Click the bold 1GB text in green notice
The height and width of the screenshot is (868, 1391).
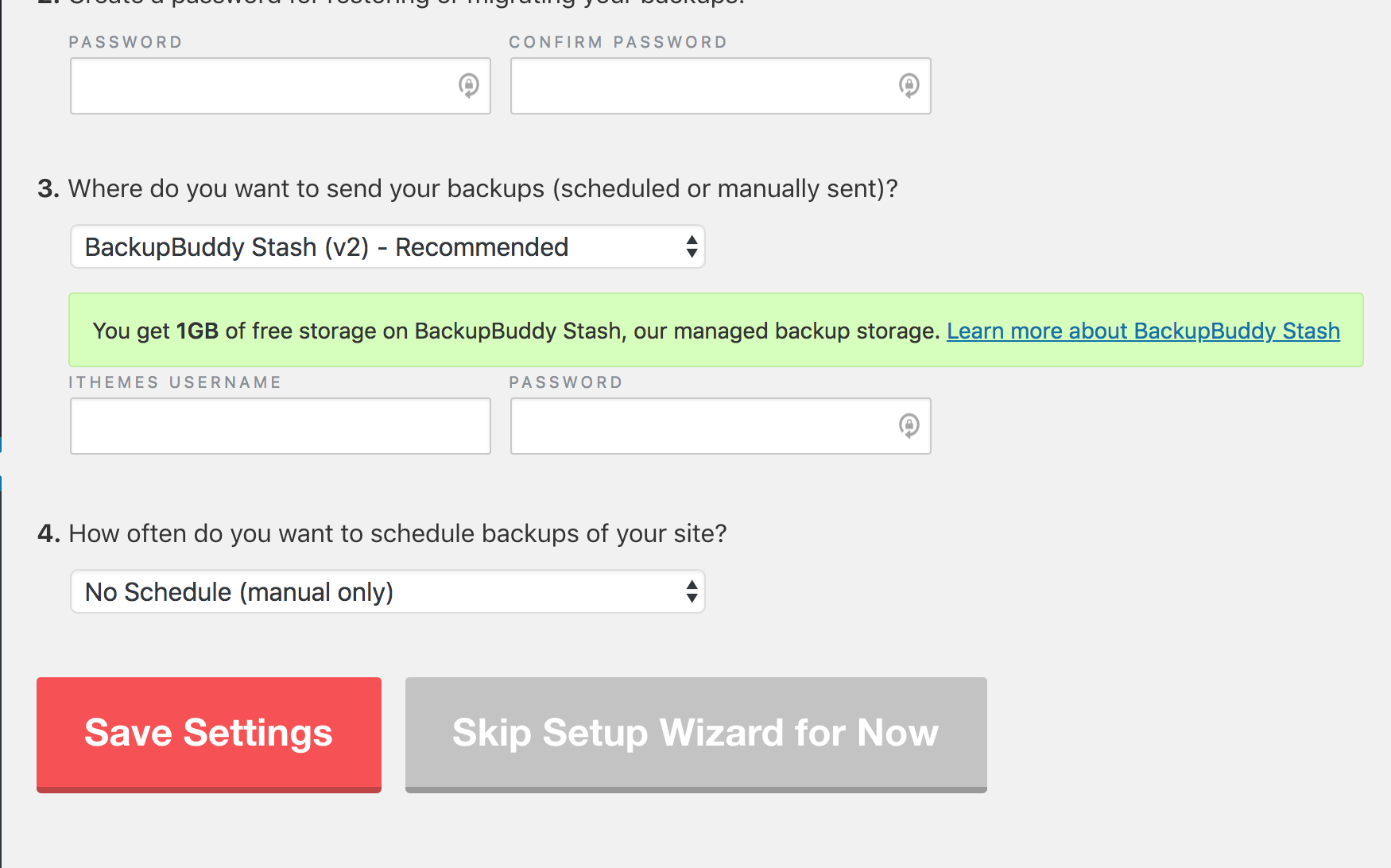[197, 331]
